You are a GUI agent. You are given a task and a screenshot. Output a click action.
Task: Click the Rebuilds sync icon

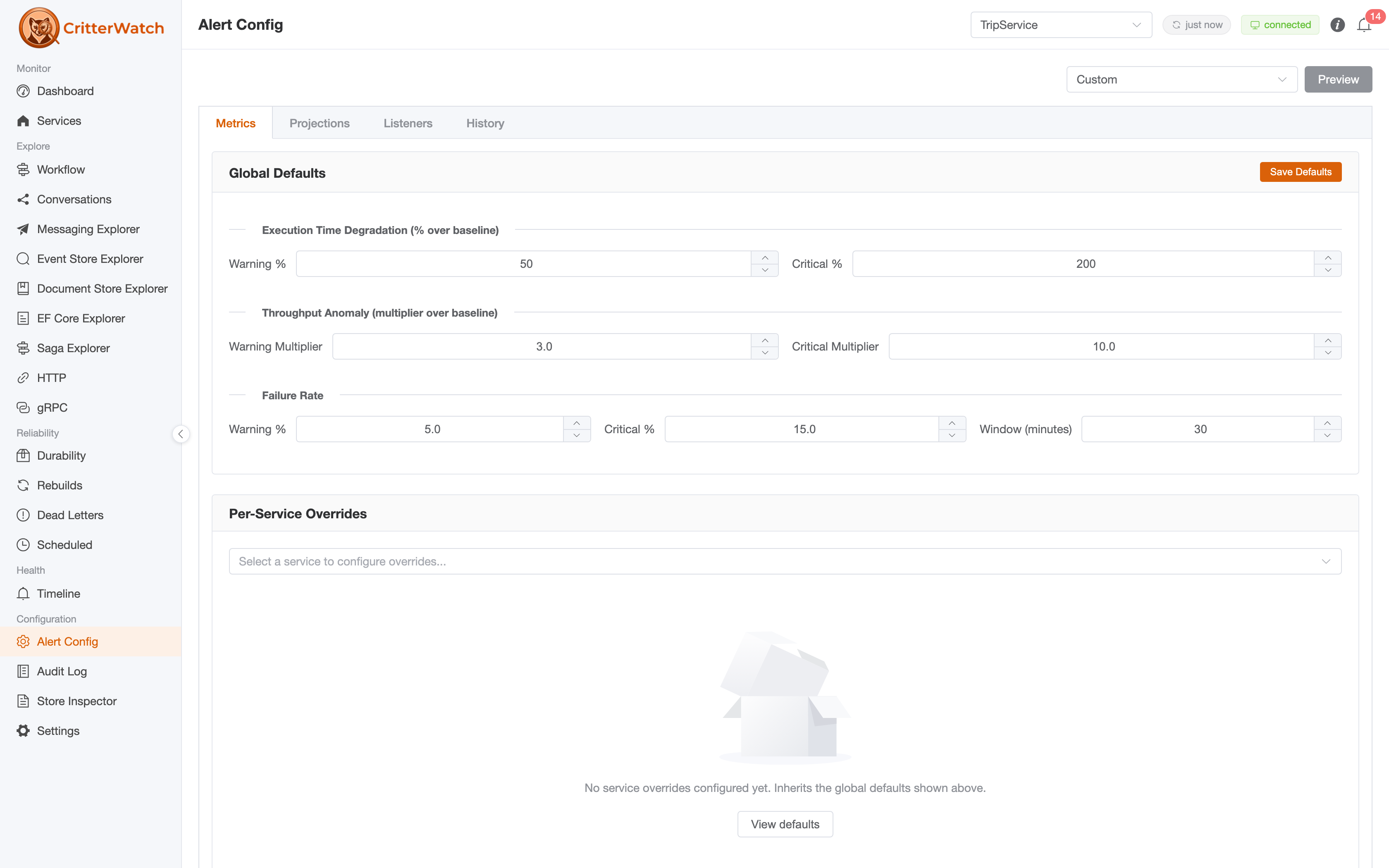(x=23, y=485)
